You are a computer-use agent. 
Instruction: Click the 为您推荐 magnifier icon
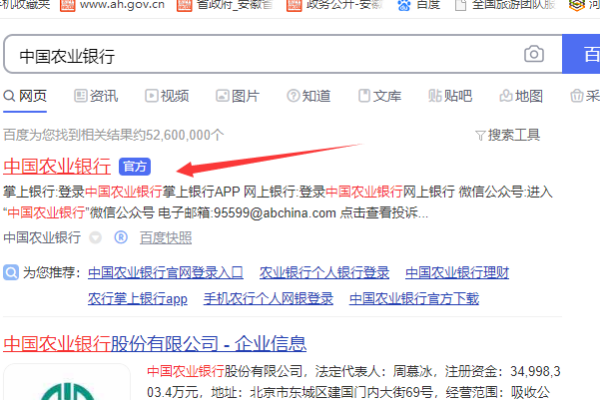click(x=11, y=273)
